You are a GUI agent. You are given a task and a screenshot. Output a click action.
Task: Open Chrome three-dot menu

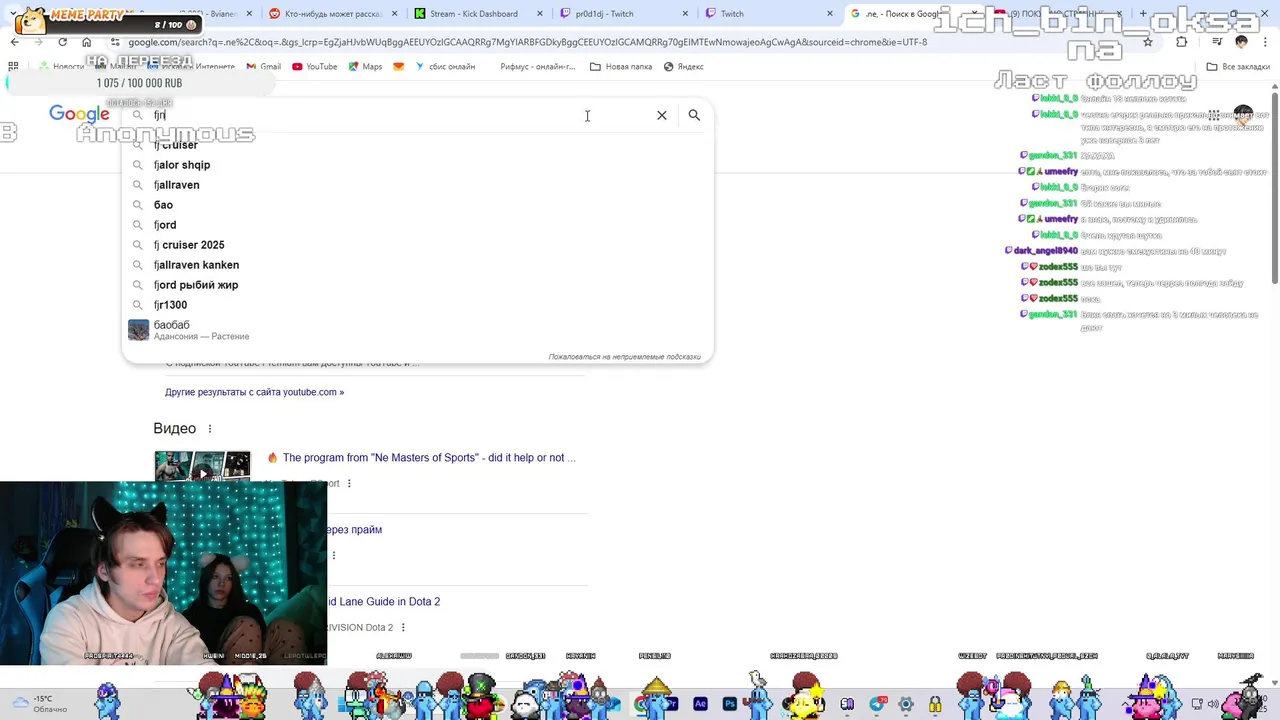[1266, 42]
